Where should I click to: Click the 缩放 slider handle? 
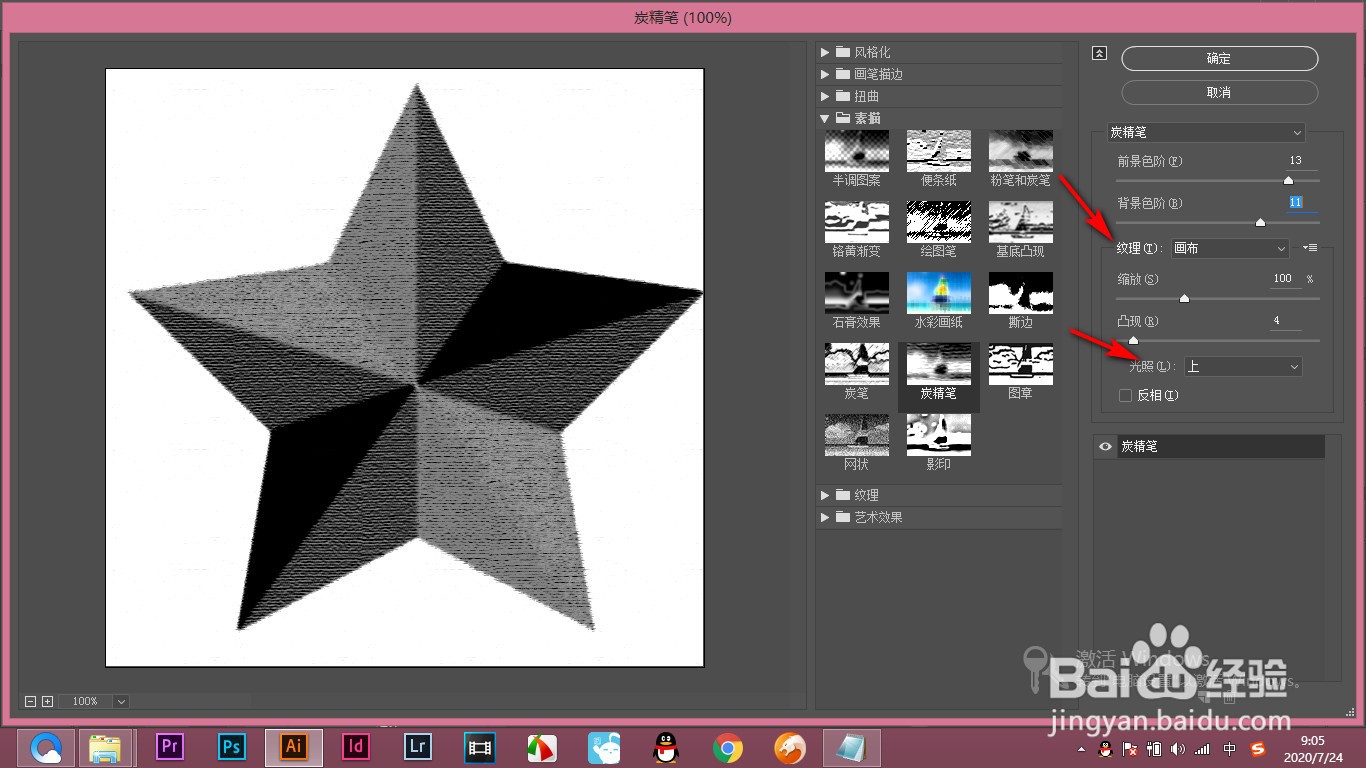(x=1184, y=298)
